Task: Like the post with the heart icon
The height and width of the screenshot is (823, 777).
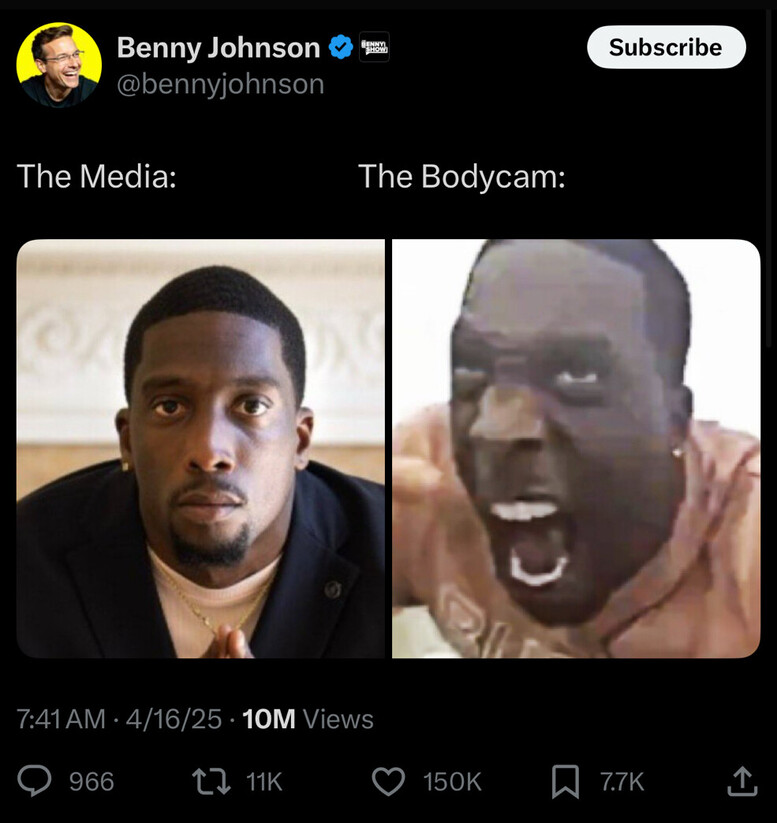Action: click(388, 782)
